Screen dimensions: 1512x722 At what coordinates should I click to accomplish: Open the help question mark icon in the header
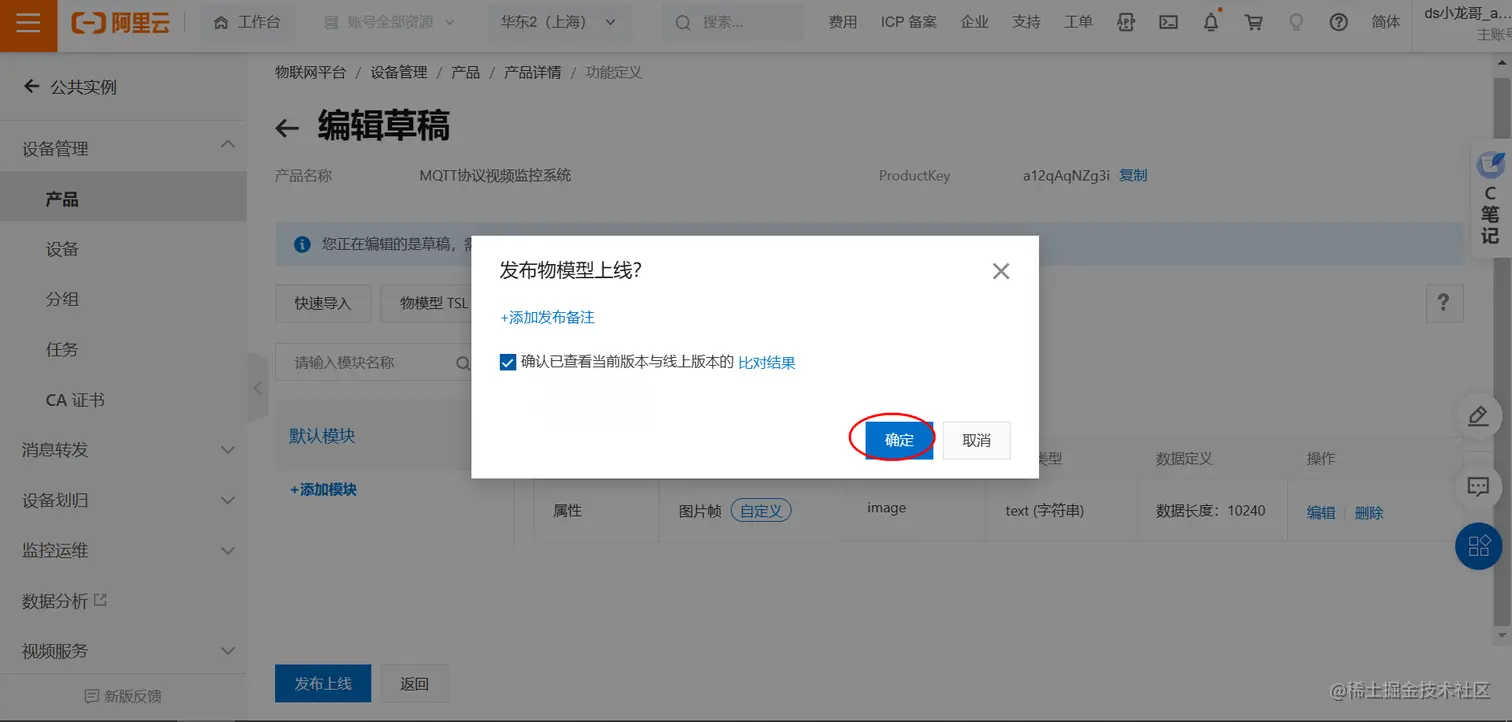pyautogui.click(x=1339, y=22)
